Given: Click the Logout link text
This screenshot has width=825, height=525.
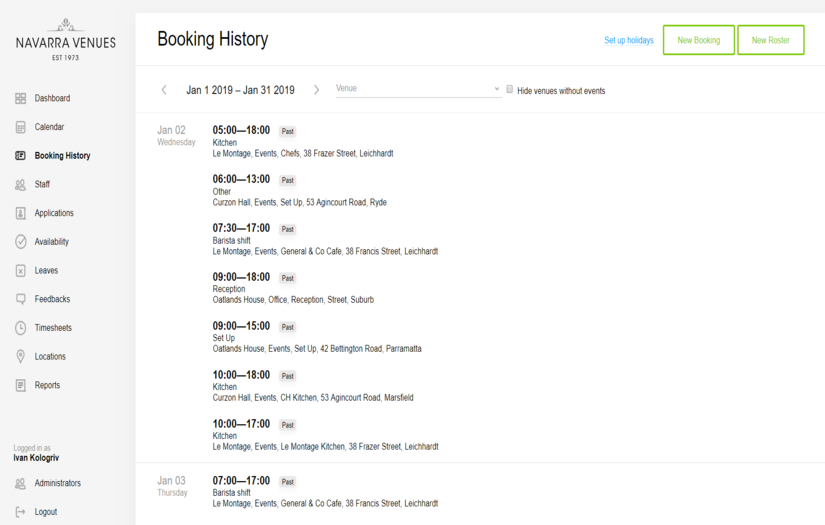Looking at the screenshot, I should pos(46,512).
